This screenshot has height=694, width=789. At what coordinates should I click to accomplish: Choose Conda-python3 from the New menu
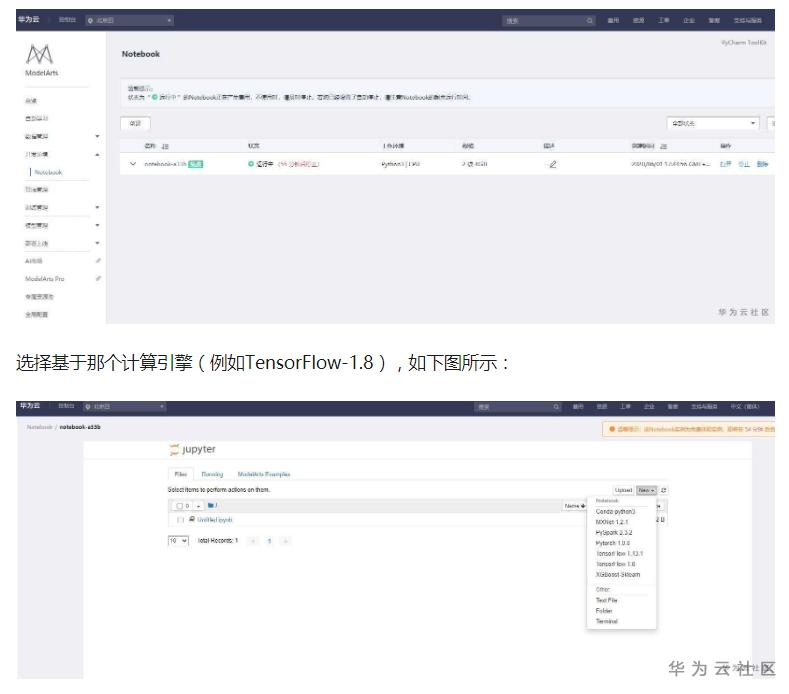click(x=615, y=512)
